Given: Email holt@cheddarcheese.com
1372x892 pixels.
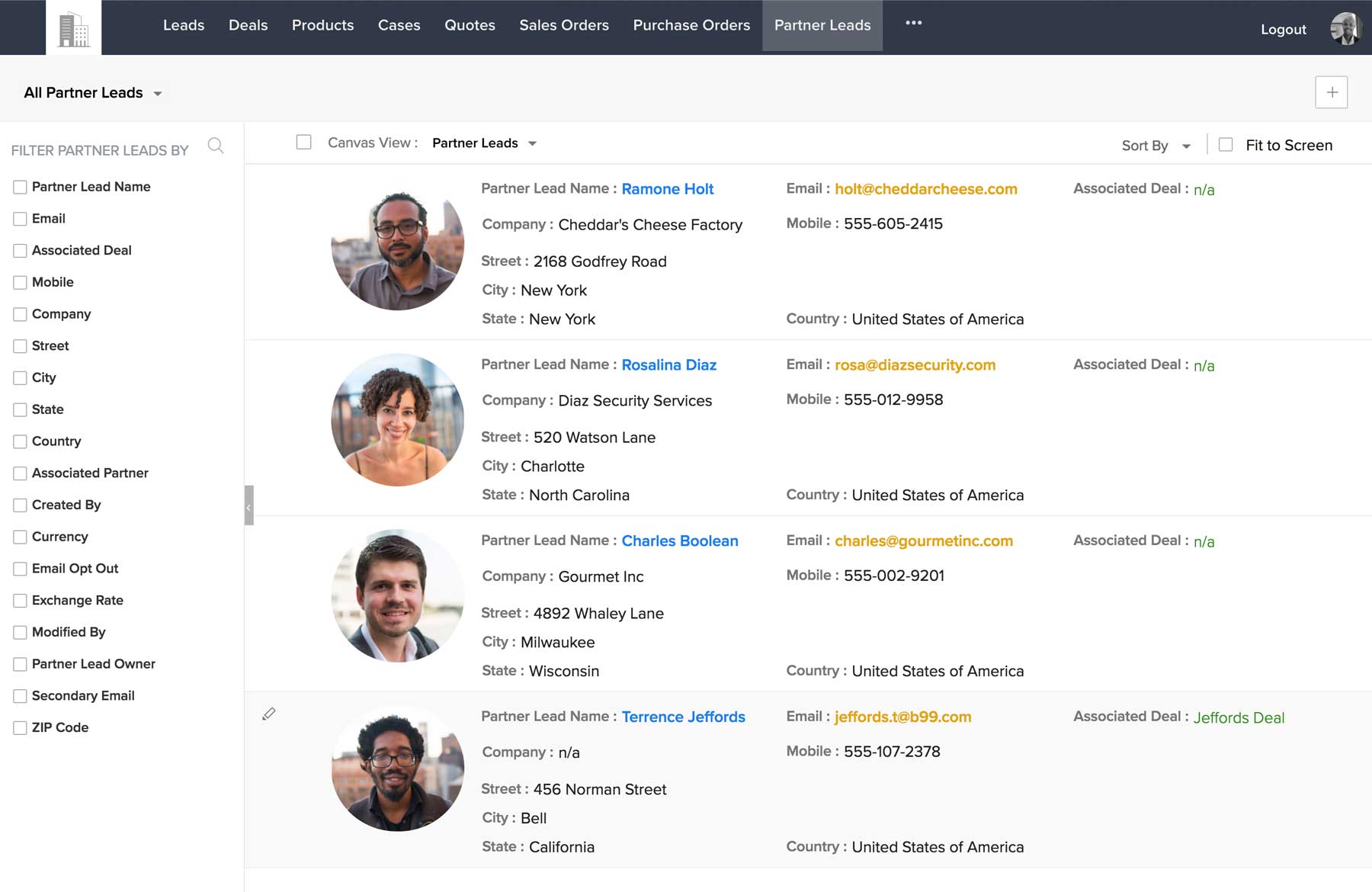Looking at the screenshot, I should tap(926, 189).
